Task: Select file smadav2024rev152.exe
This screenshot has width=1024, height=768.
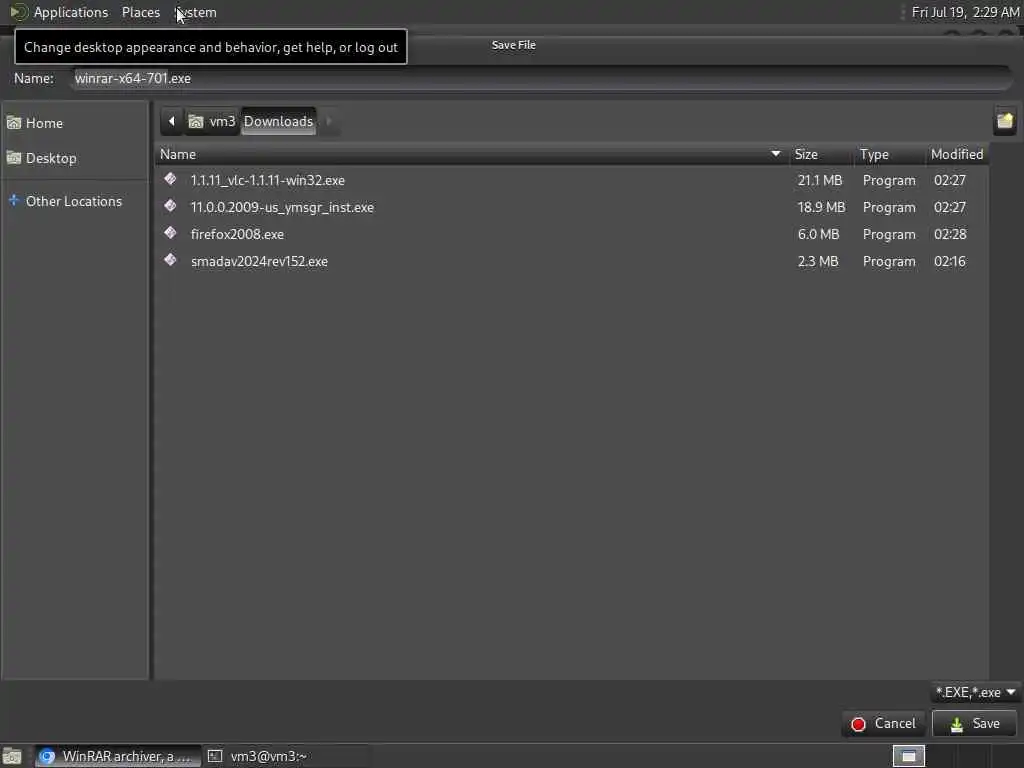Action: coord(571,261)
